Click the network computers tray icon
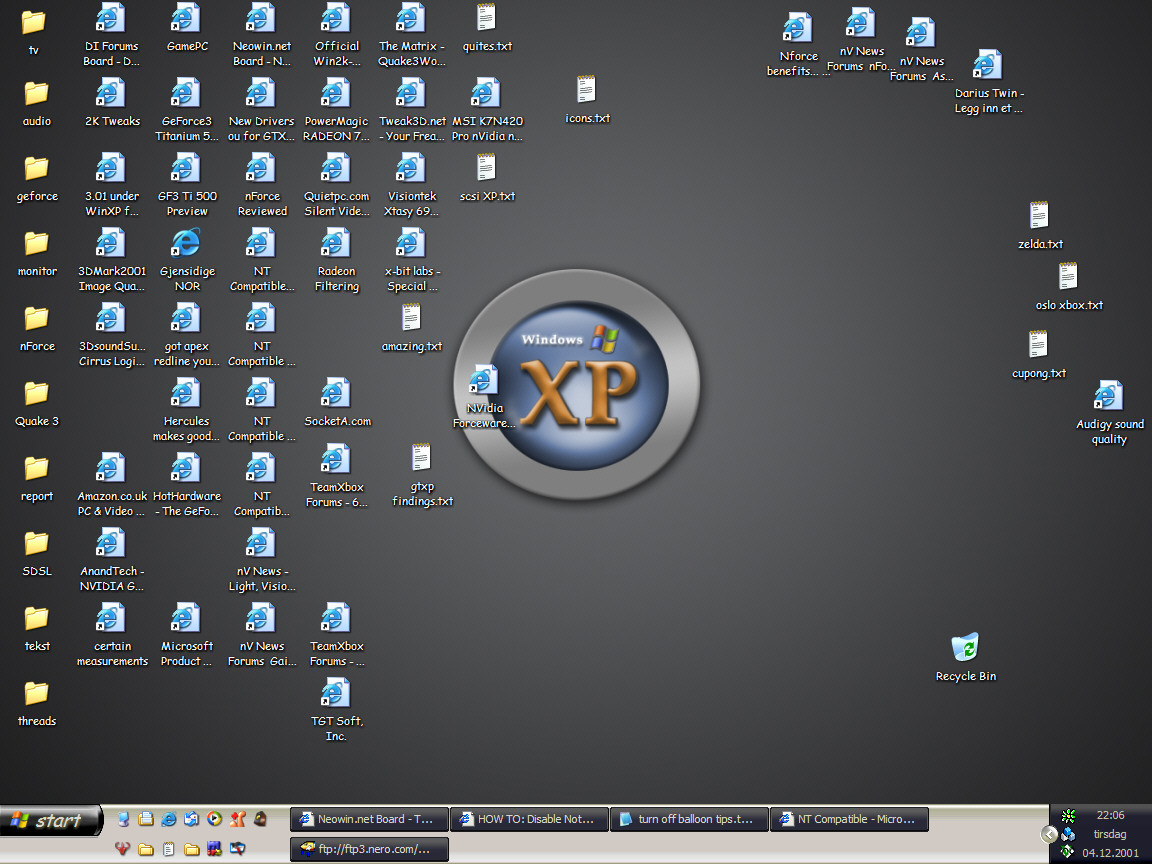The image size is (1152, 864). pyautogui.click(x=1068, y=834)
